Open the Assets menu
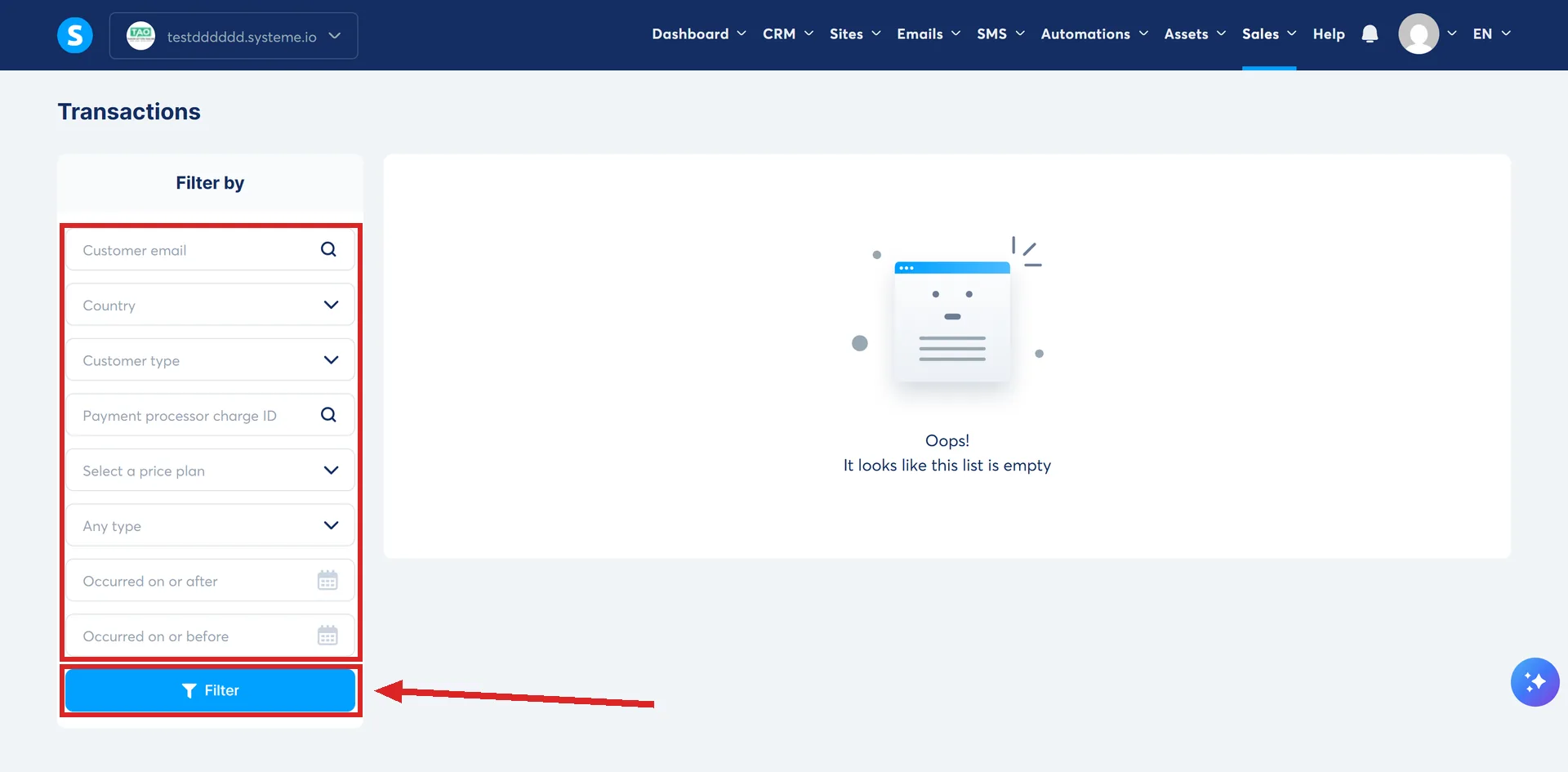 click(x=1195, y=34)
